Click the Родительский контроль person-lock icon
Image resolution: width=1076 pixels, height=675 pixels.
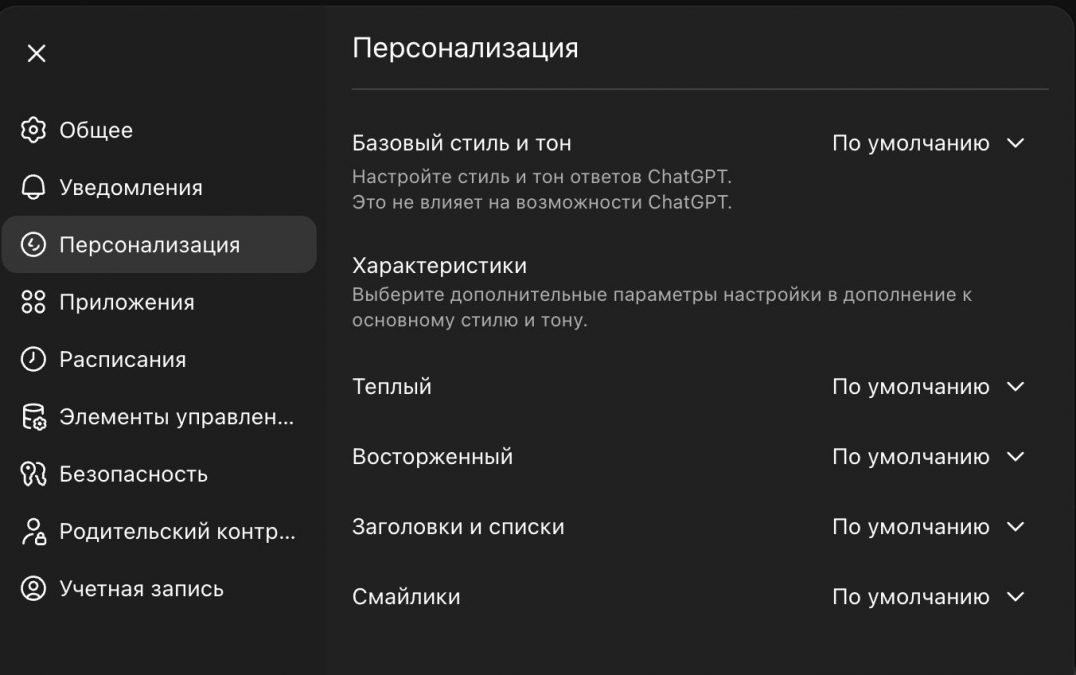34,531
